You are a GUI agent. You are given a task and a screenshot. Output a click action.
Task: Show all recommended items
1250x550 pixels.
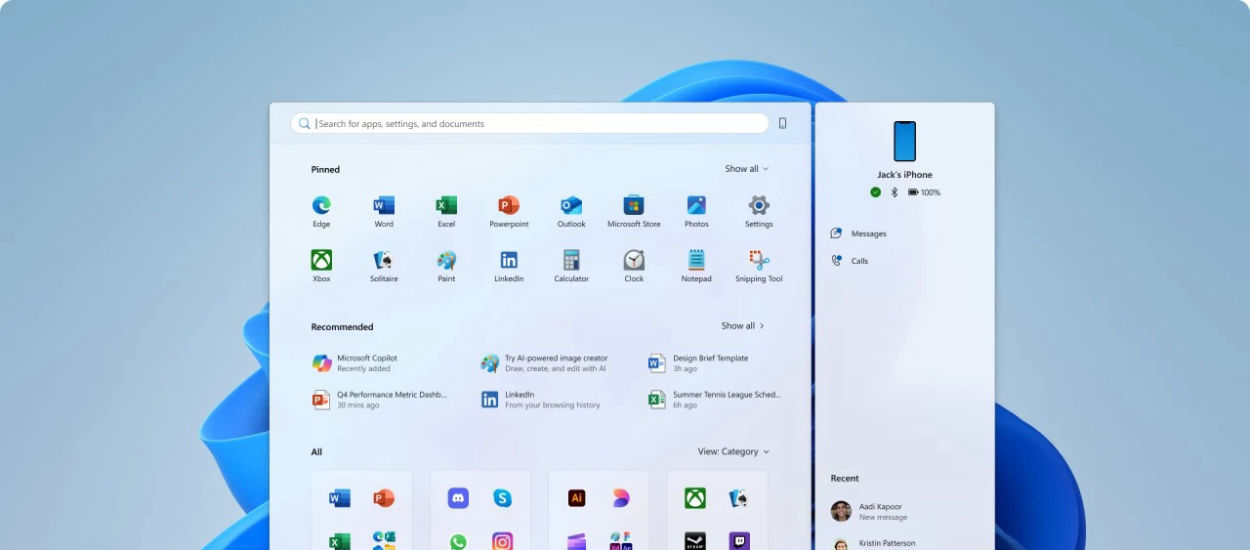coord(742,326)
